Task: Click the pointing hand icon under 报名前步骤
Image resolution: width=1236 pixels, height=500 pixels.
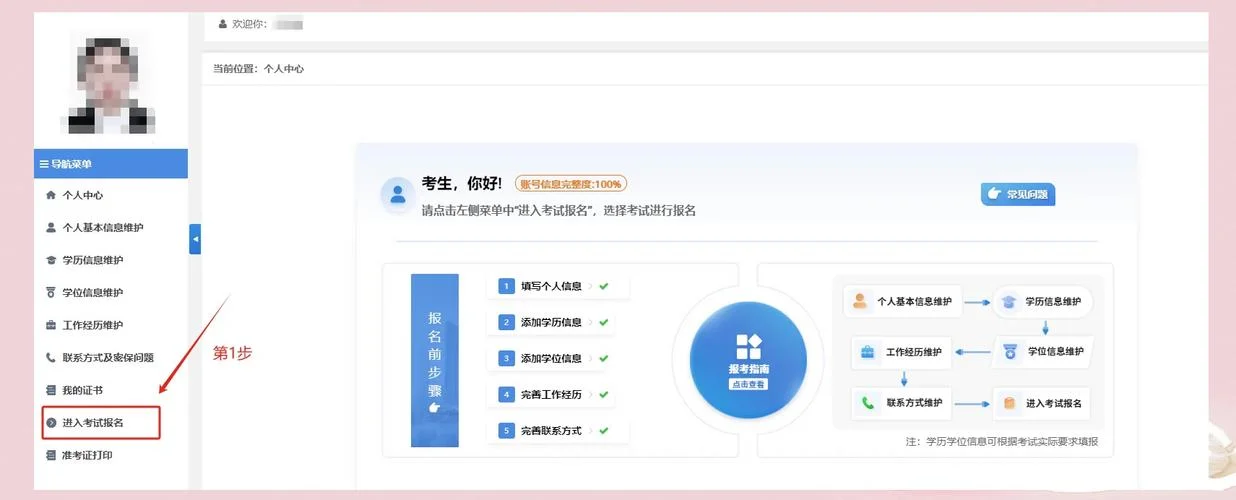Action: click(434, 407)
